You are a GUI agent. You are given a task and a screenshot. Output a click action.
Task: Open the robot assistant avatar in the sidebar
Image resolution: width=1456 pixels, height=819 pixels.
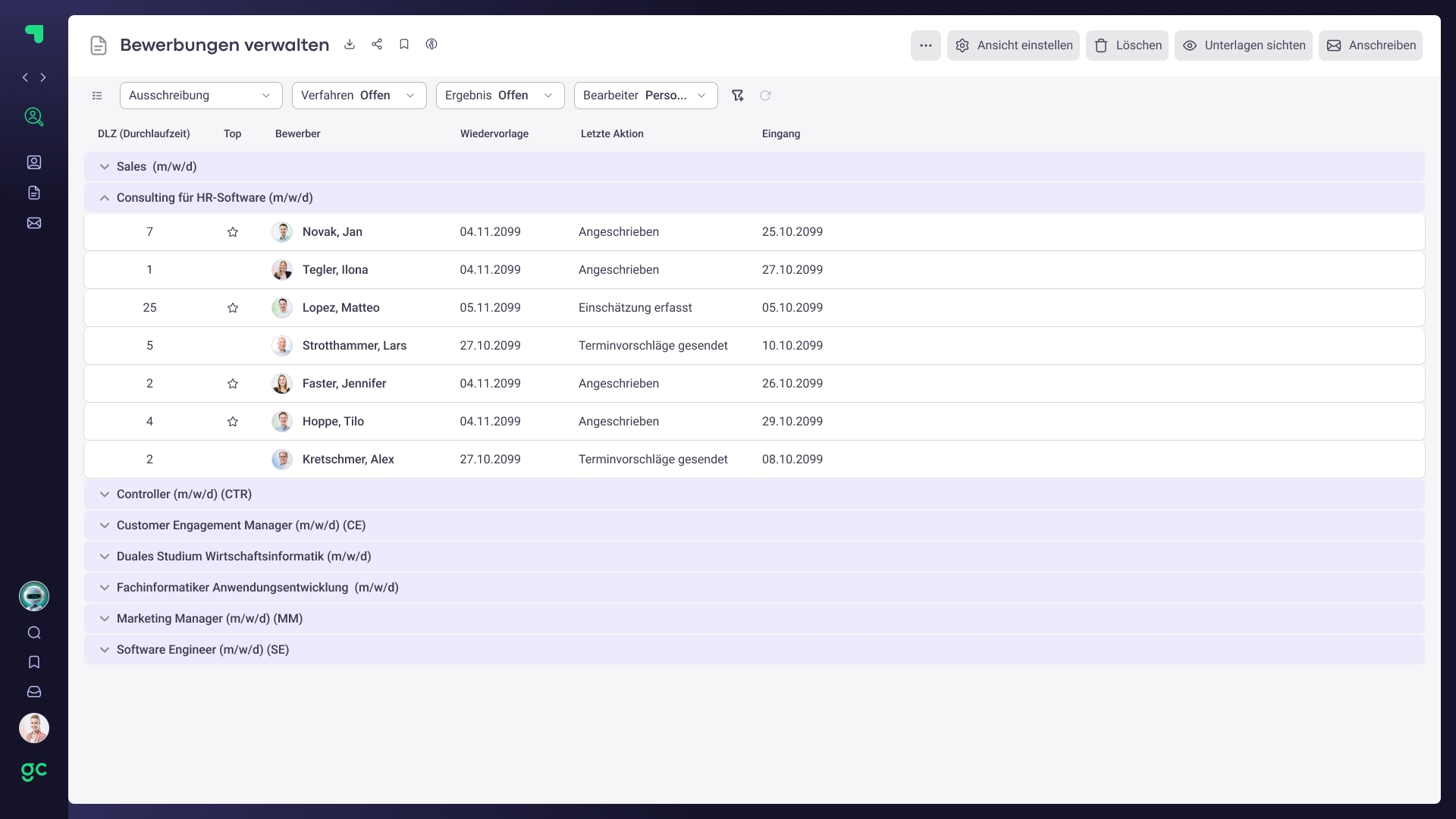coord(34,596)
